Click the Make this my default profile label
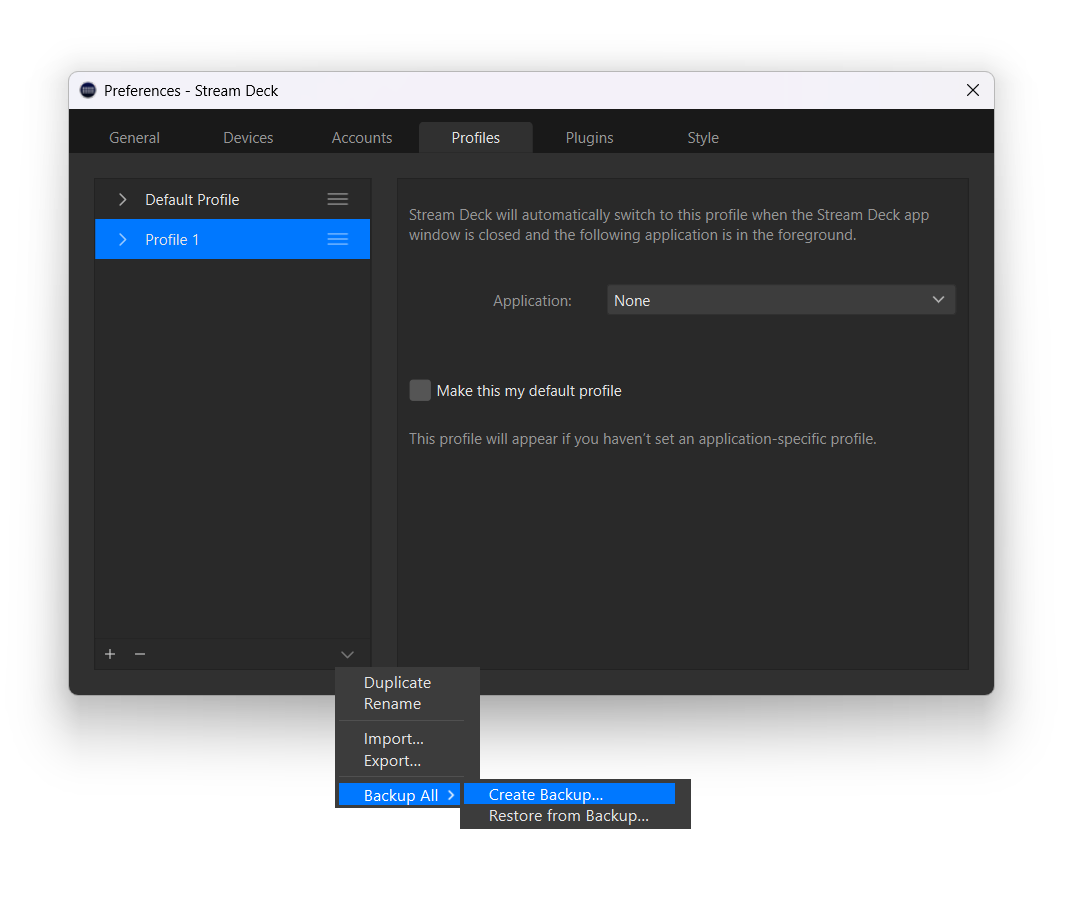The height and width of the screenshot is (901, 1067). (529, 391)
